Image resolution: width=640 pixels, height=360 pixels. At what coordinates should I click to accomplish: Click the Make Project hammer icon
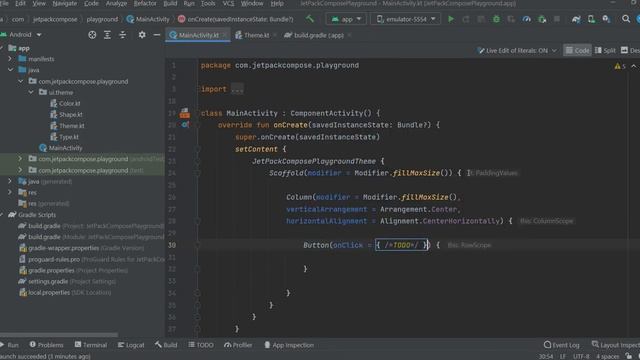[x=310, y=19]
